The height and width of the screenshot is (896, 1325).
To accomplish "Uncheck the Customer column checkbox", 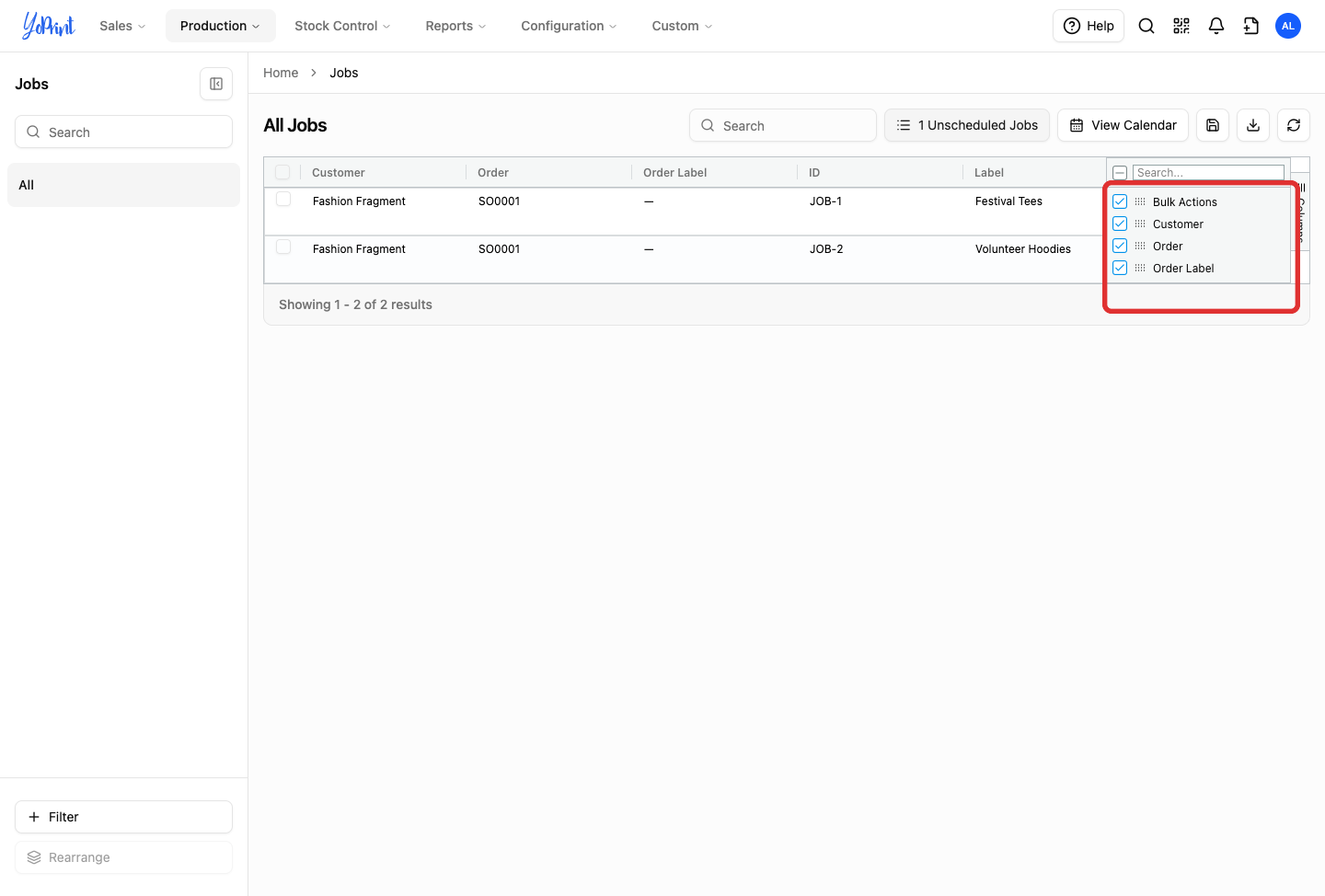I will coord(1120,224).
